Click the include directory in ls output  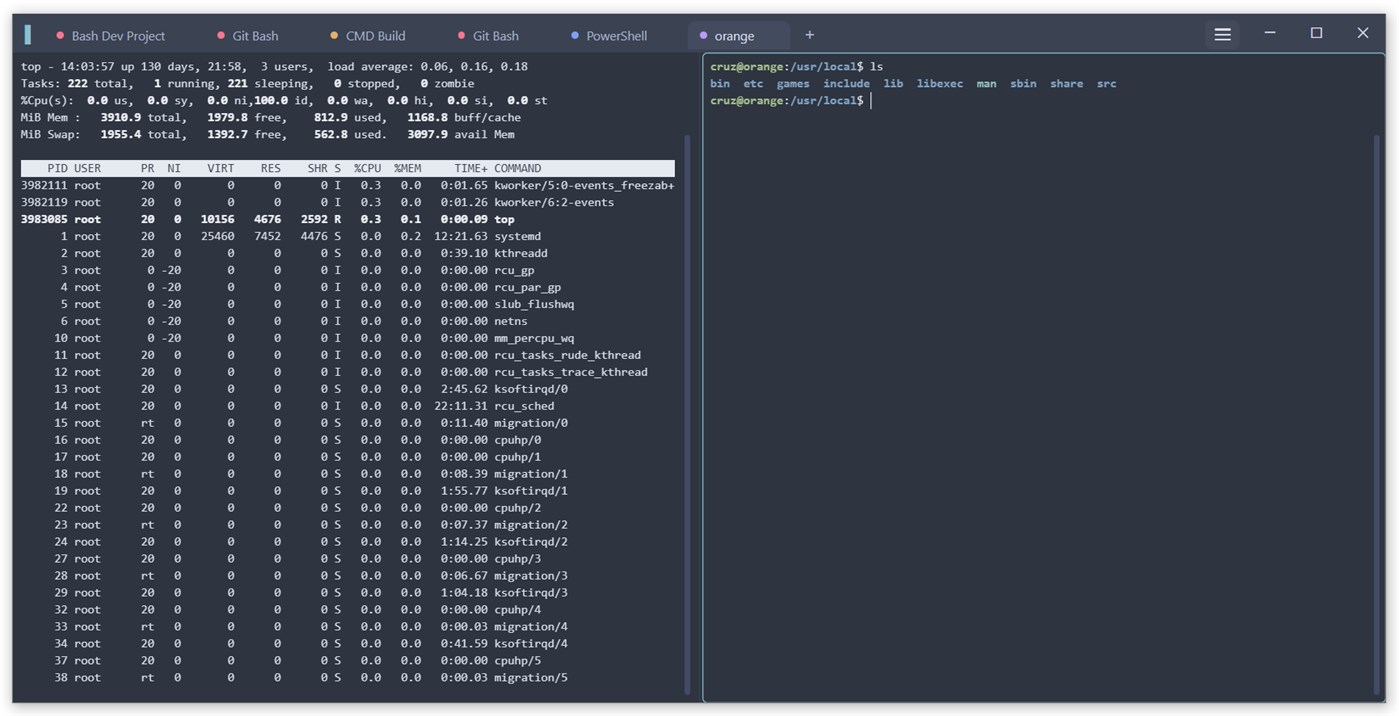click(847, 84)
